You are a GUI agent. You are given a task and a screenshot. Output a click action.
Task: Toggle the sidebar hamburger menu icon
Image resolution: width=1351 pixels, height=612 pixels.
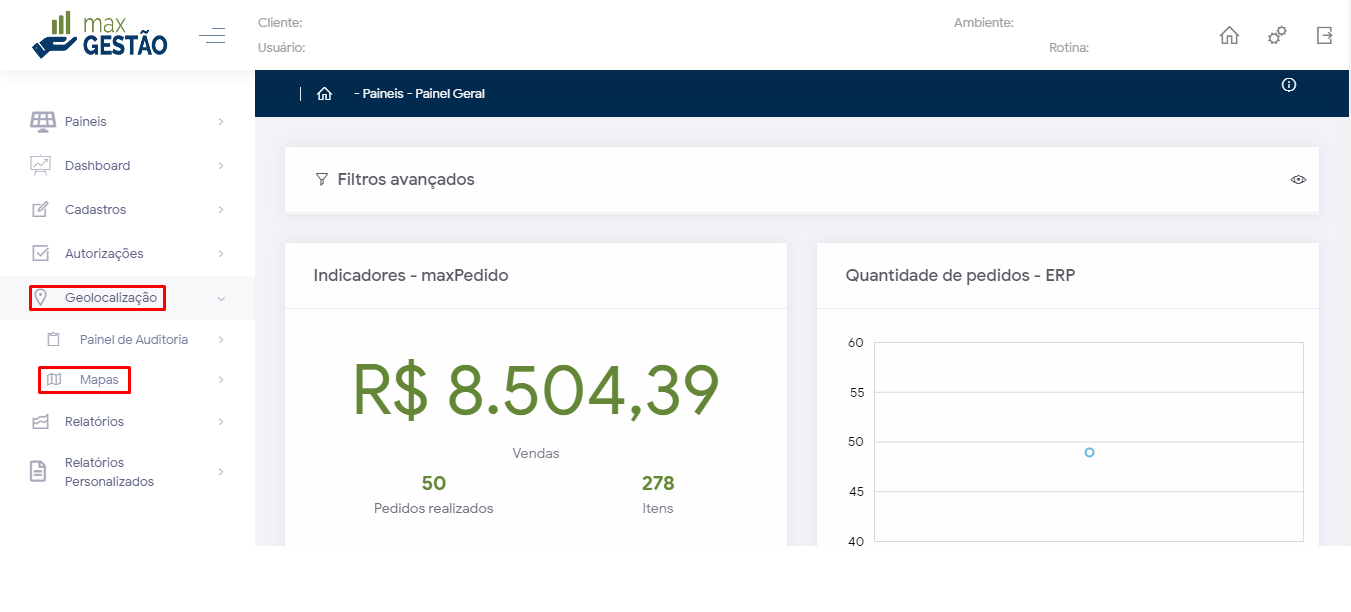(x=212, y=37)
